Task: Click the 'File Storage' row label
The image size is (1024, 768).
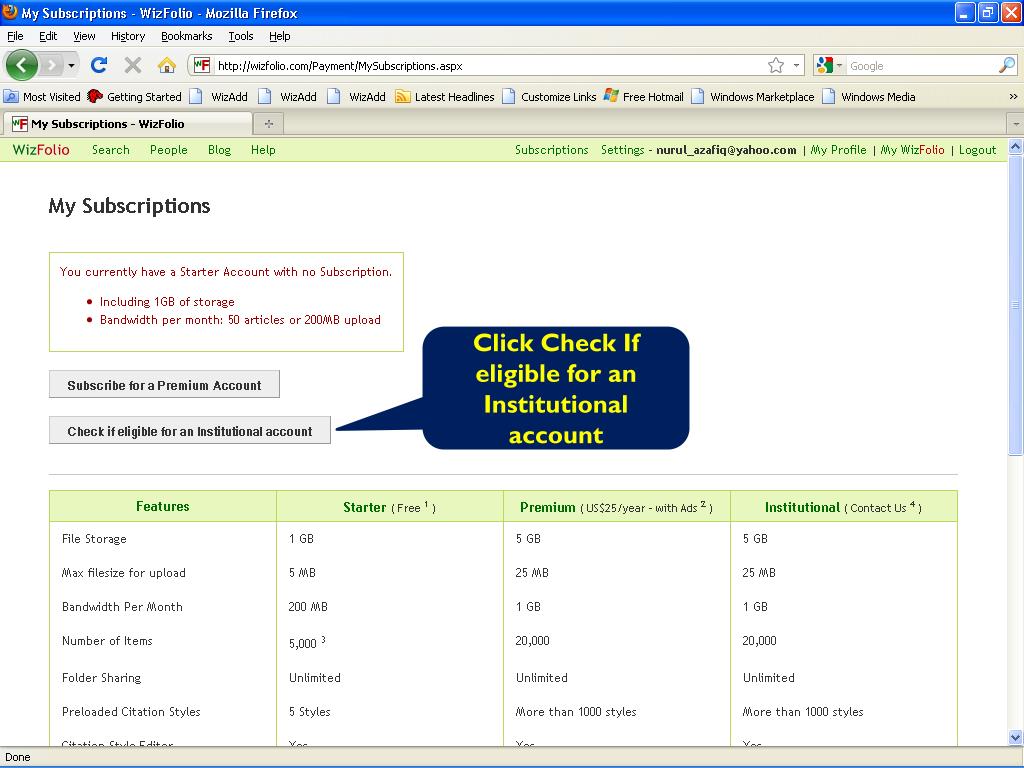Action: pyautogui.click(x=94, y=539)
